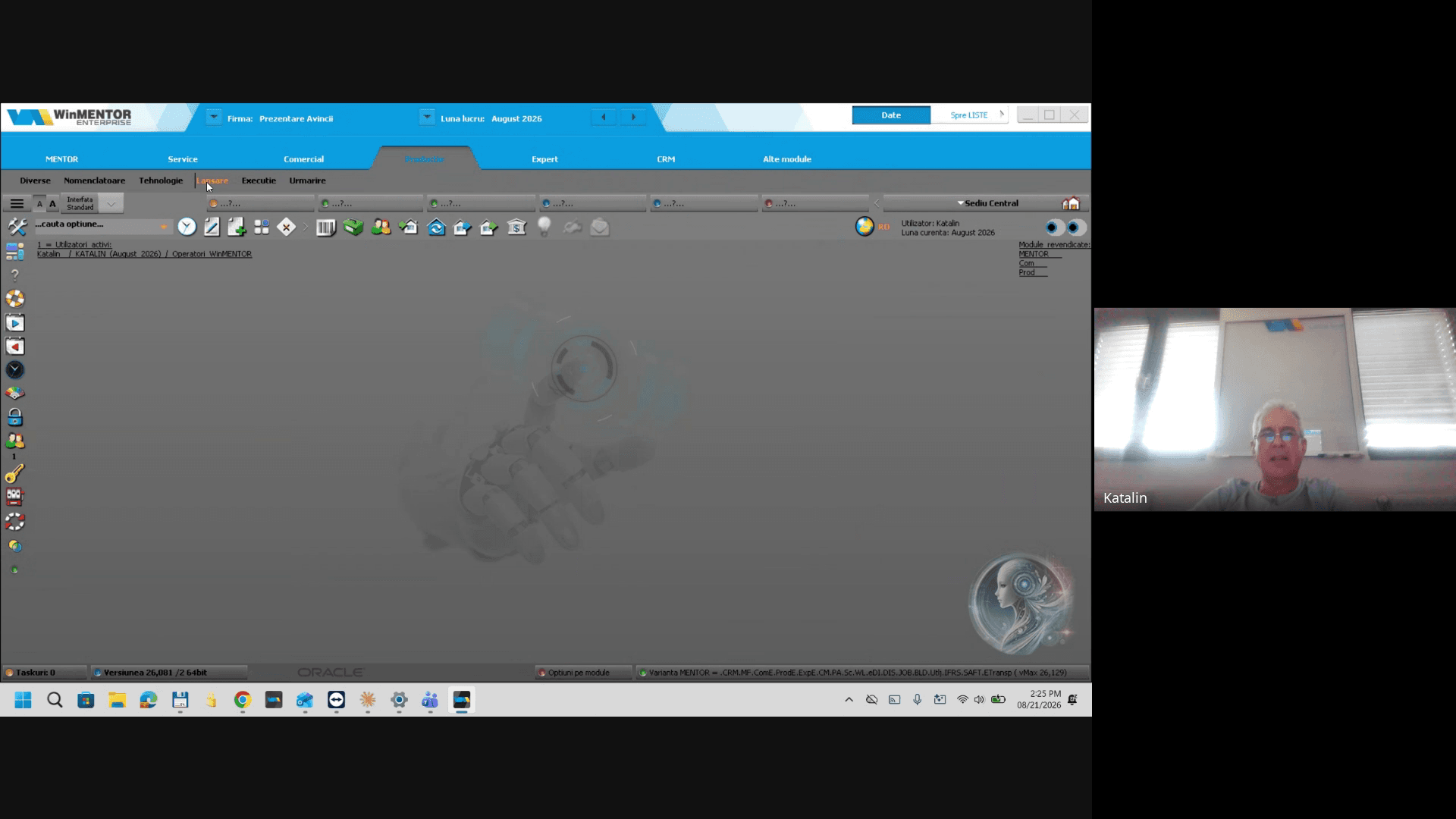Open the slot machine icon in the sidebar
The width and height of the screenshot is (1456, 819).
[x=15, y=497]
